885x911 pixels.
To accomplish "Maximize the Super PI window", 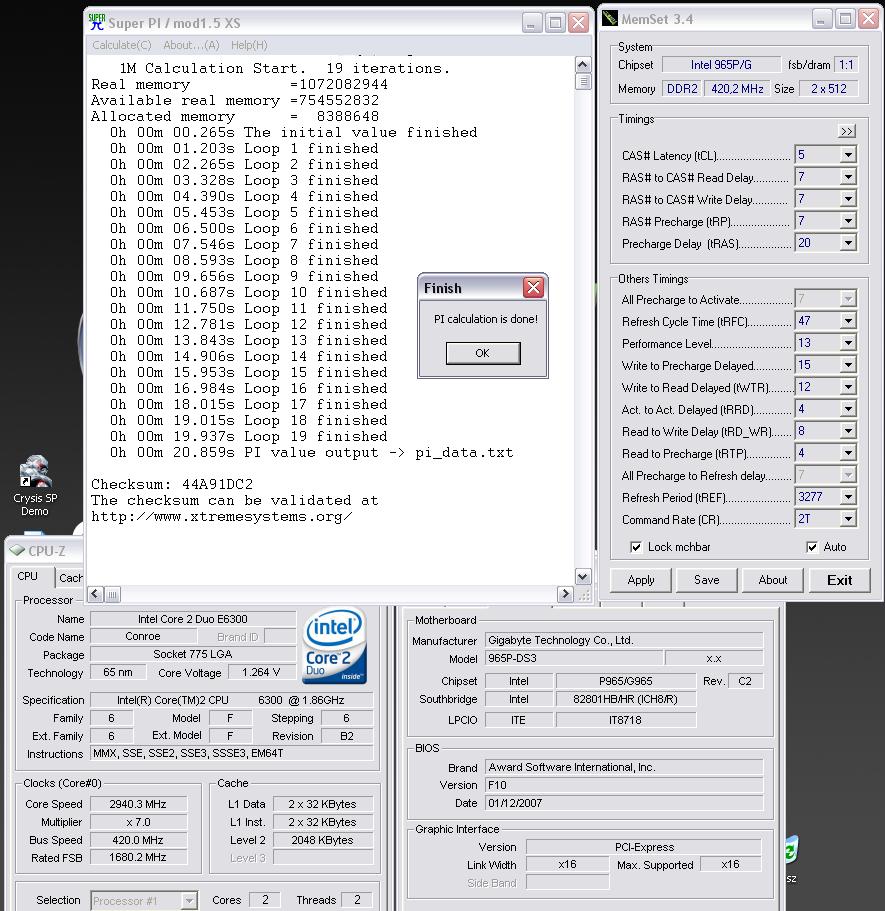I will (x=555, y=23).
